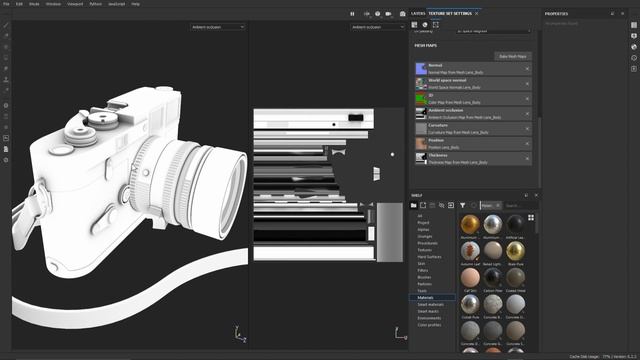Select the Calf Skin material
This screenshot has width=640, height=360.
470,278
